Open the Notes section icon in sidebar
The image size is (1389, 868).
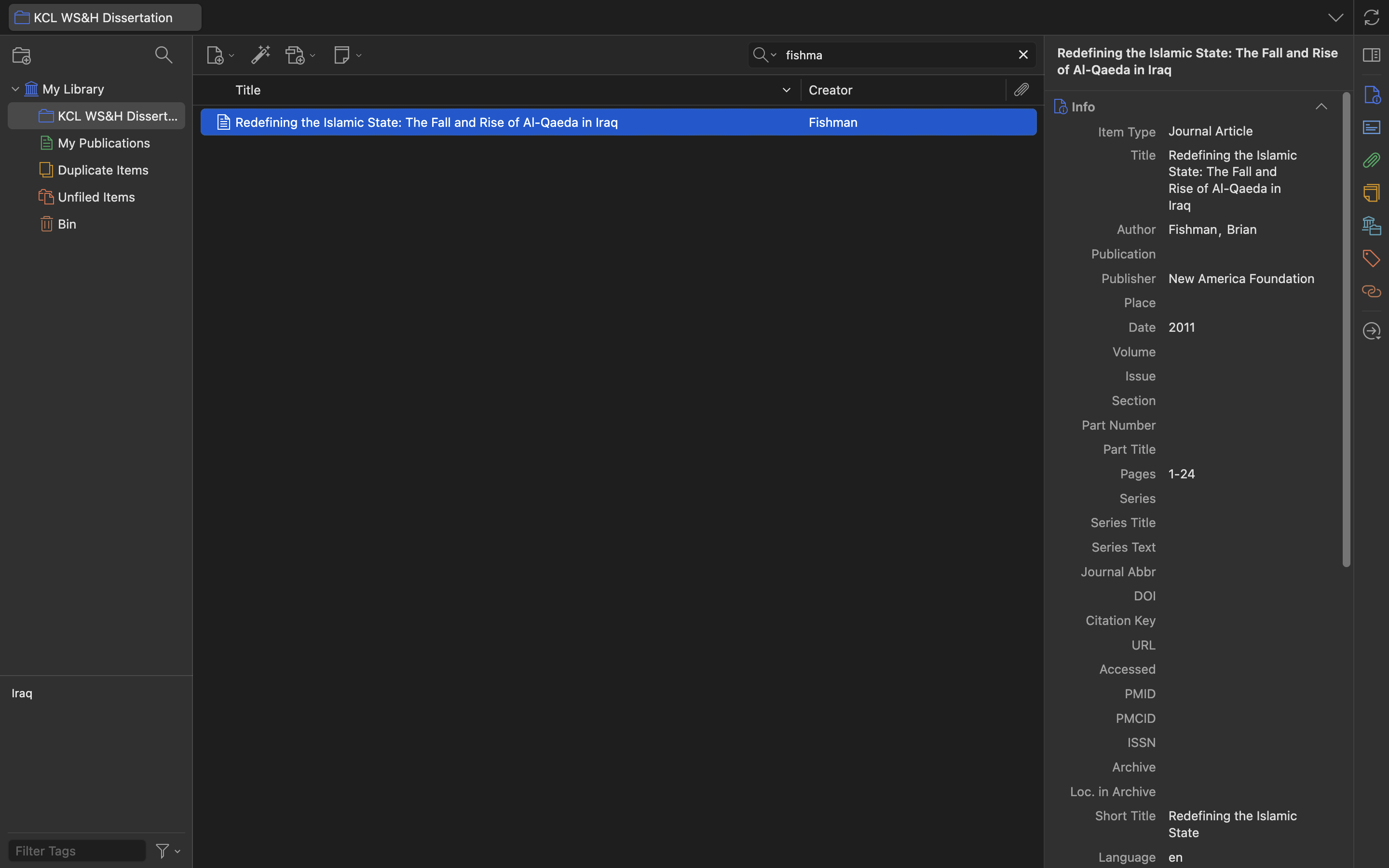click(1371, 193)
